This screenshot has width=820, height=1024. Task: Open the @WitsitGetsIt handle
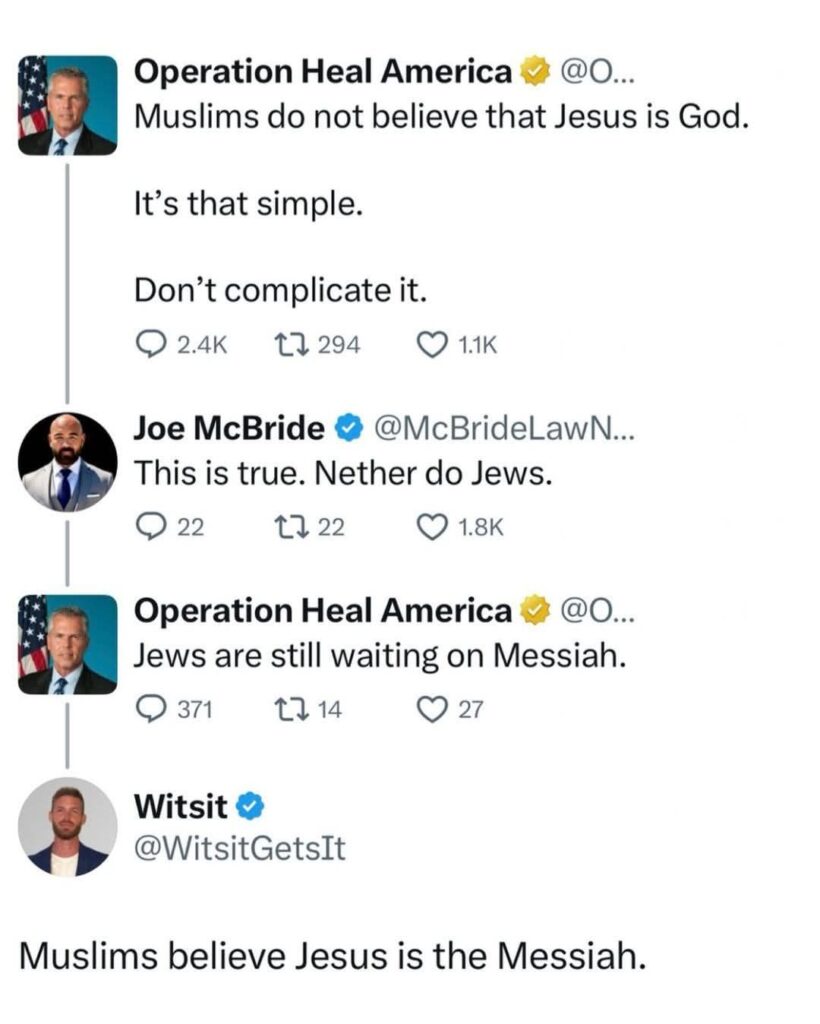pyautogui.click(x=240, y=849)
